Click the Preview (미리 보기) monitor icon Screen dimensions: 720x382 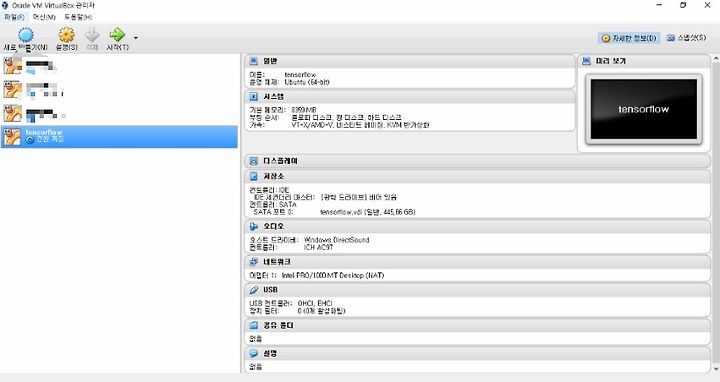click(586, 61)
